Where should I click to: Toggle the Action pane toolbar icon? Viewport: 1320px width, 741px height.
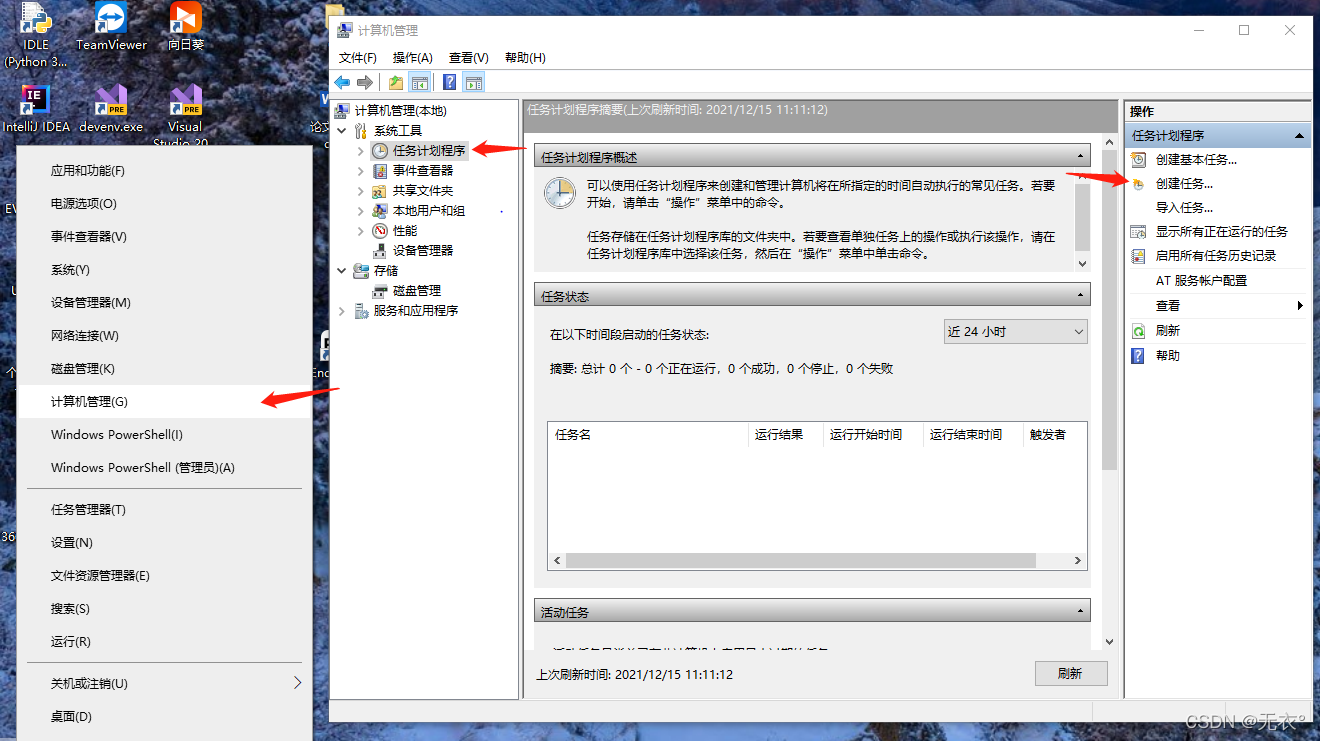pyautogui.click(x=473, y=82)
